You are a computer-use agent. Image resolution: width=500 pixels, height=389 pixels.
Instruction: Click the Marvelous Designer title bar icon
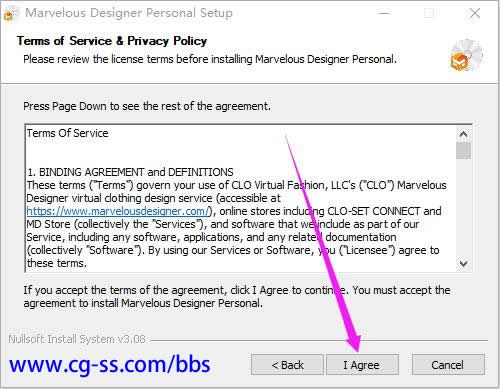click(8, 14)
